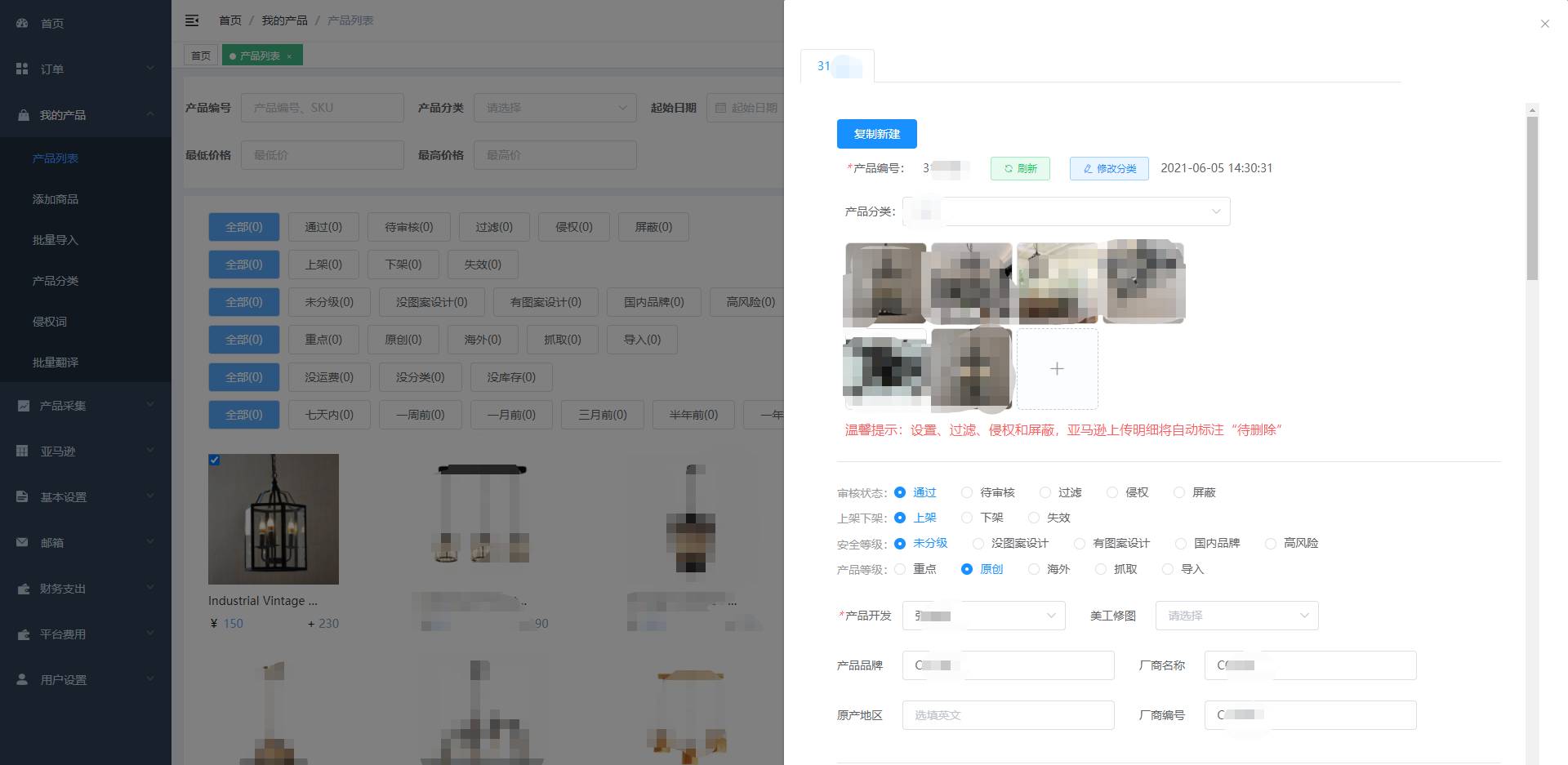The width and height of the screenshot is (1568, 765).
Task: Select the 下架 listing radio option
Action: click(967, 518)
